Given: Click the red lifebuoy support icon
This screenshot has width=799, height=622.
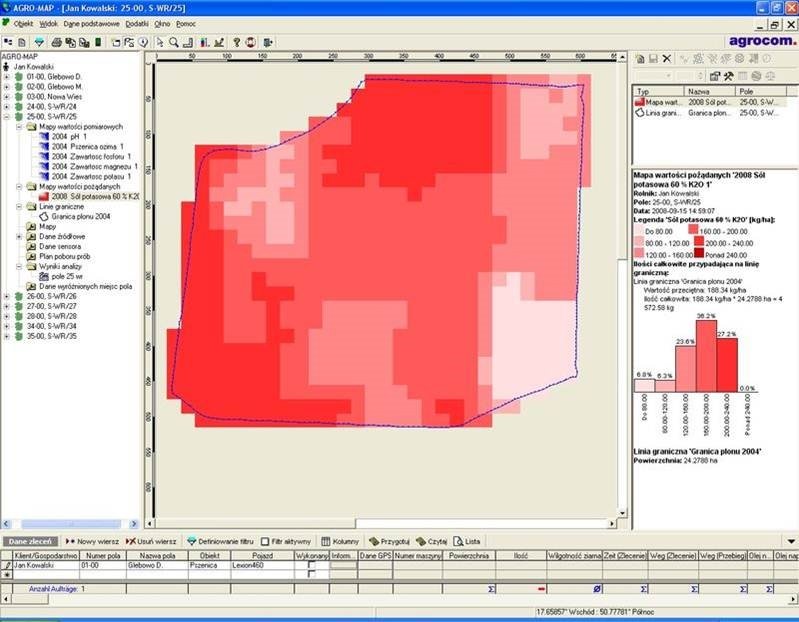Looking at the screenshot, I should (x=251, y=42).
